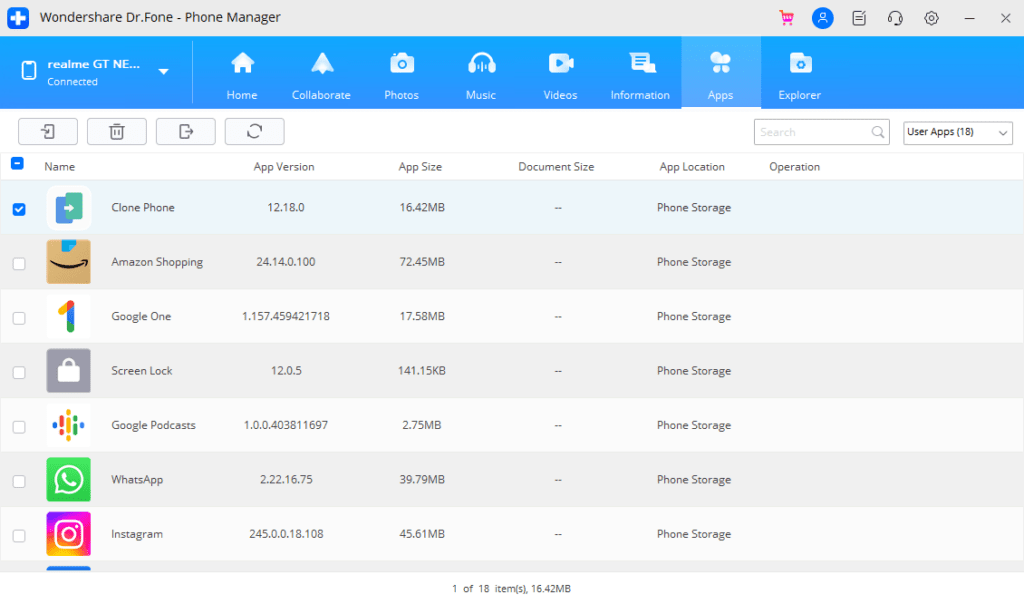Go to the Information tab

[x=640, y=75]
